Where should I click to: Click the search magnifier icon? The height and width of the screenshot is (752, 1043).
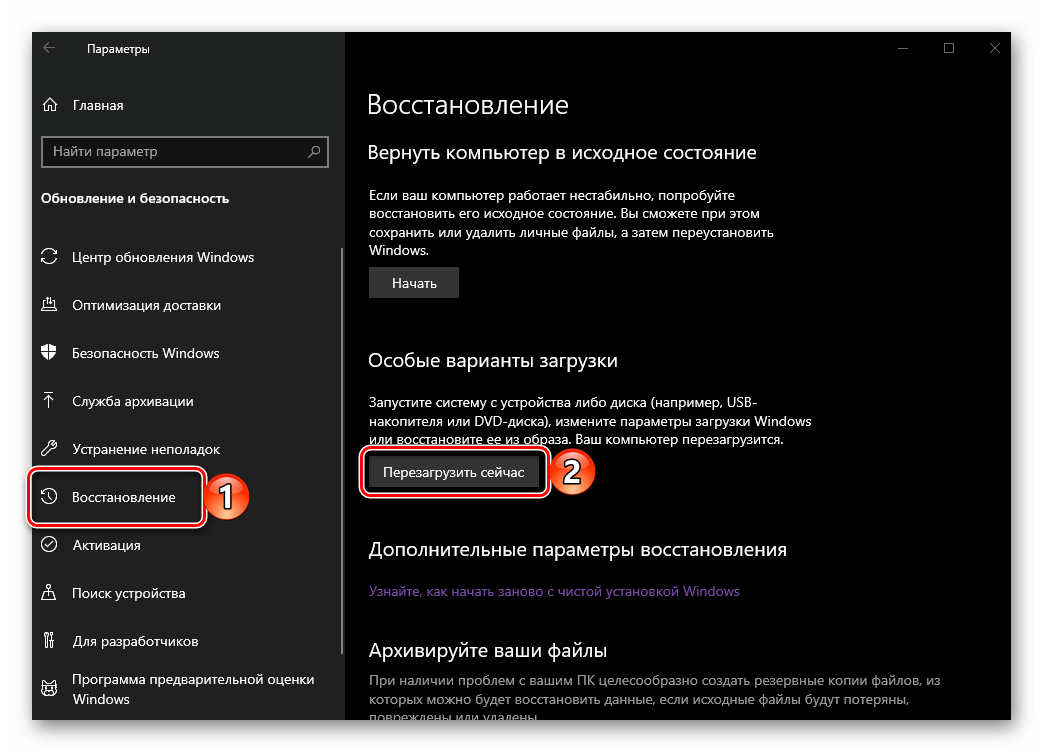click(x=315, y=152)
